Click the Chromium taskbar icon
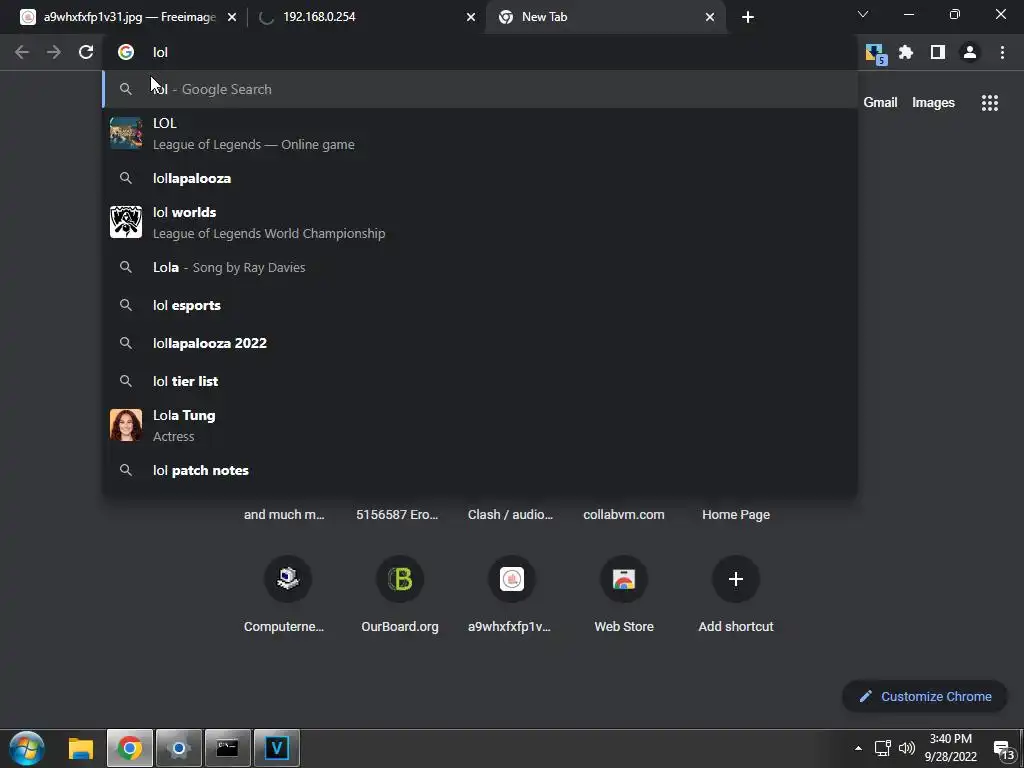Screen dimensions: 1024x768 pos(178,748)
